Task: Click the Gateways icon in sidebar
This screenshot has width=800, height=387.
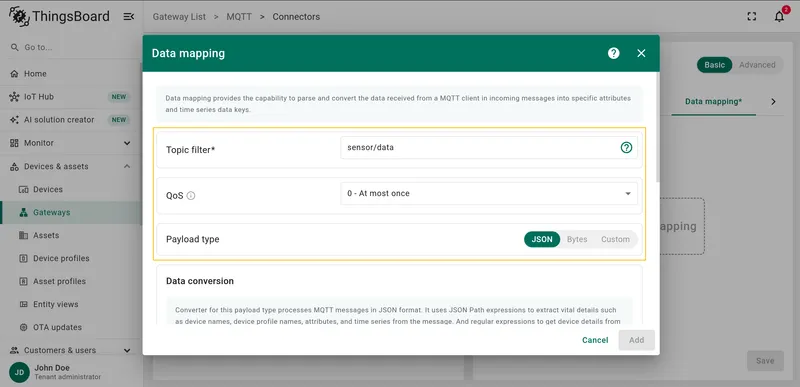Action: pyautogui.click(x=23, y=212)
